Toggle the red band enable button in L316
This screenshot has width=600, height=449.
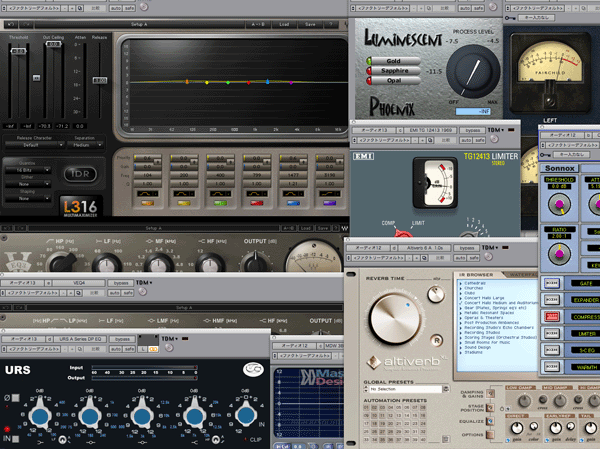257,203
